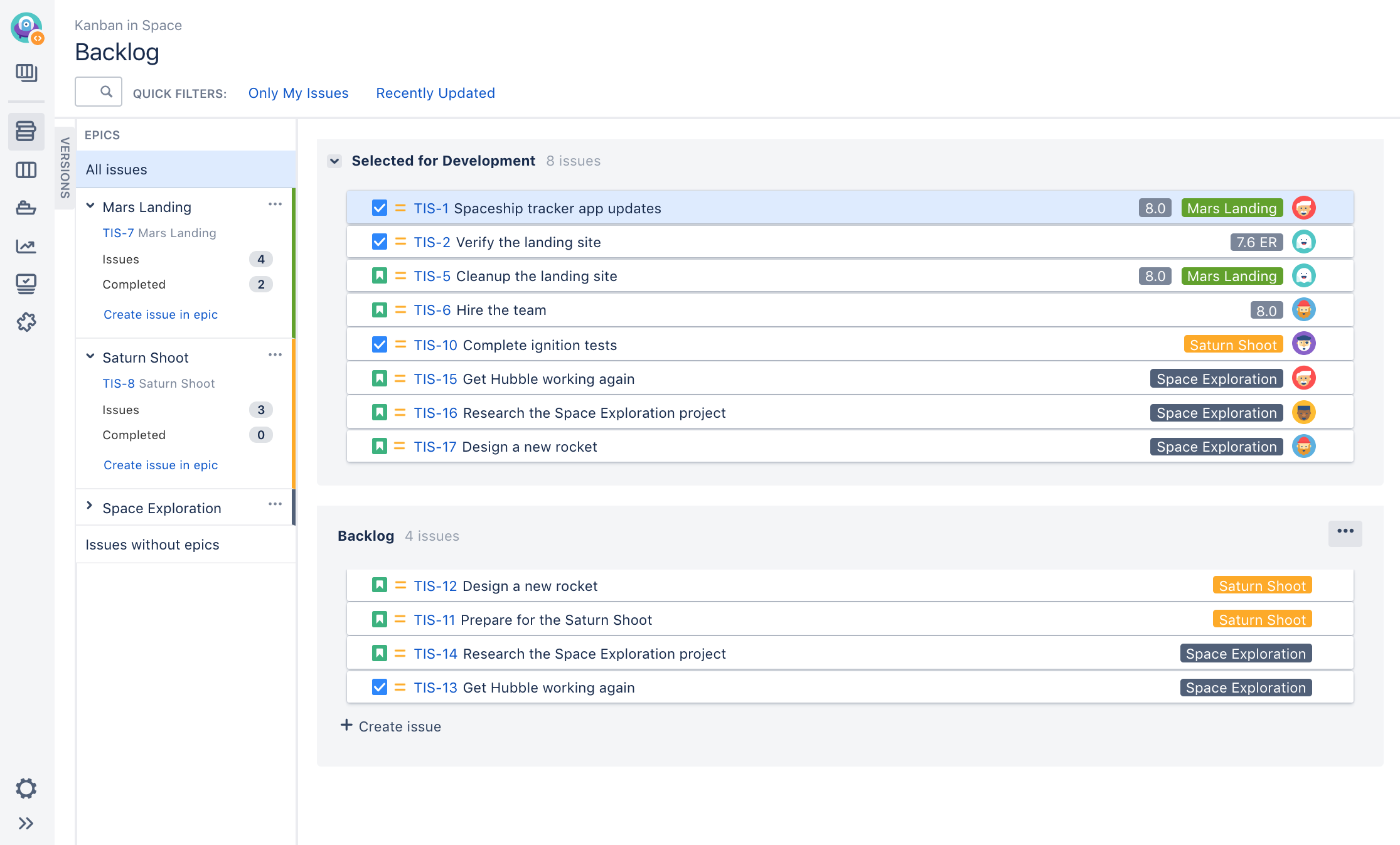Collapse the Mars Landing epic
This screenshot has height=845, width=1400.
tap(91, 207)
